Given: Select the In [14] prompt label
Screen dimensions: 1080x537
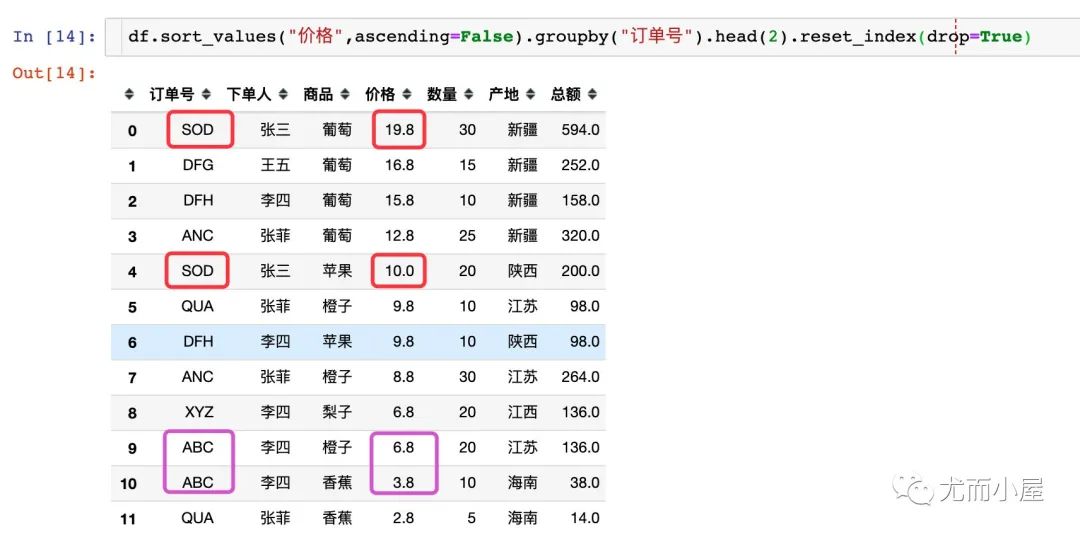Looking at the screenshot, I should click(54, 36).
